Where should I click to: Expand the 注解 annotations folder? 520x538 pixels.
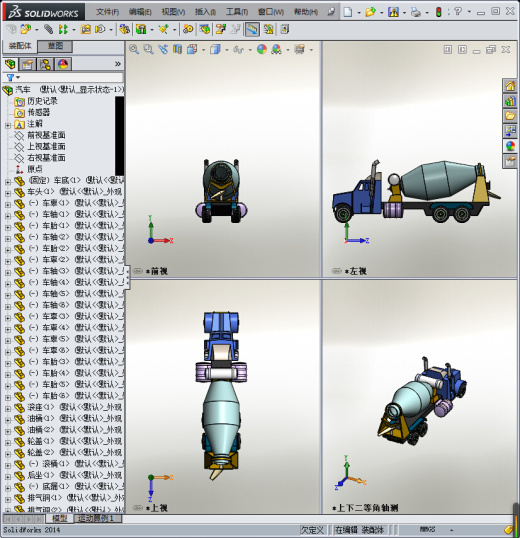click(x=8, y=126)
